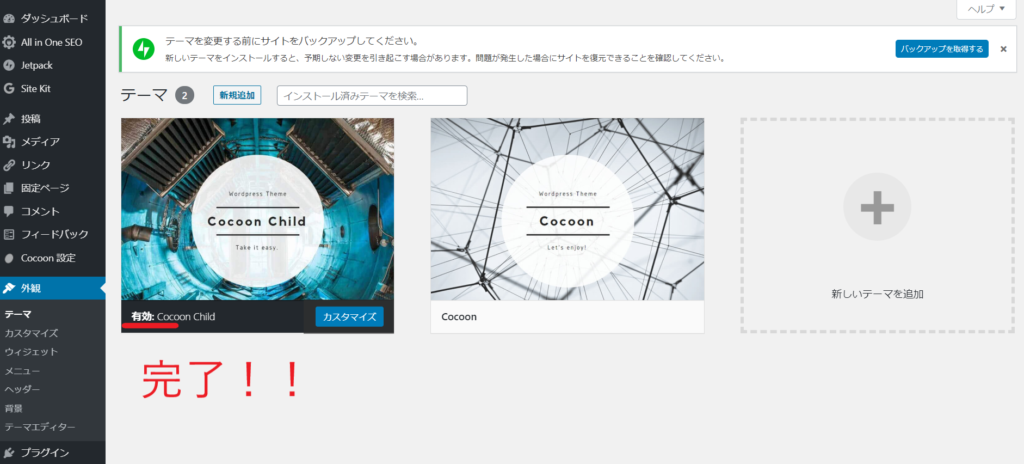Select the Cocoon theme screenshot

click(568, 209)
